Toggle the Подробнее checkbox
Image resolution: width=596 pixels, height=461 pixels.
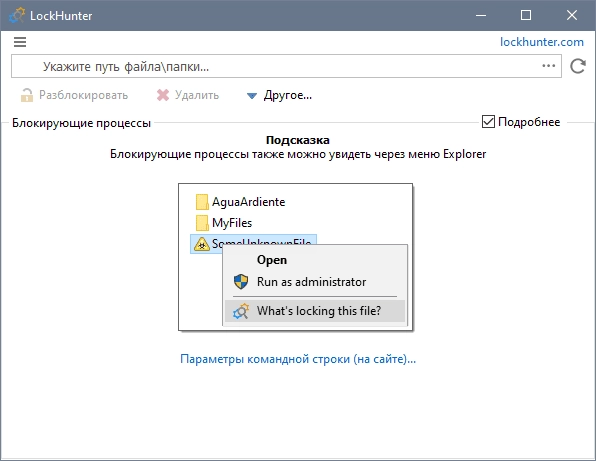pyautogui.click(x=488, y=122)
